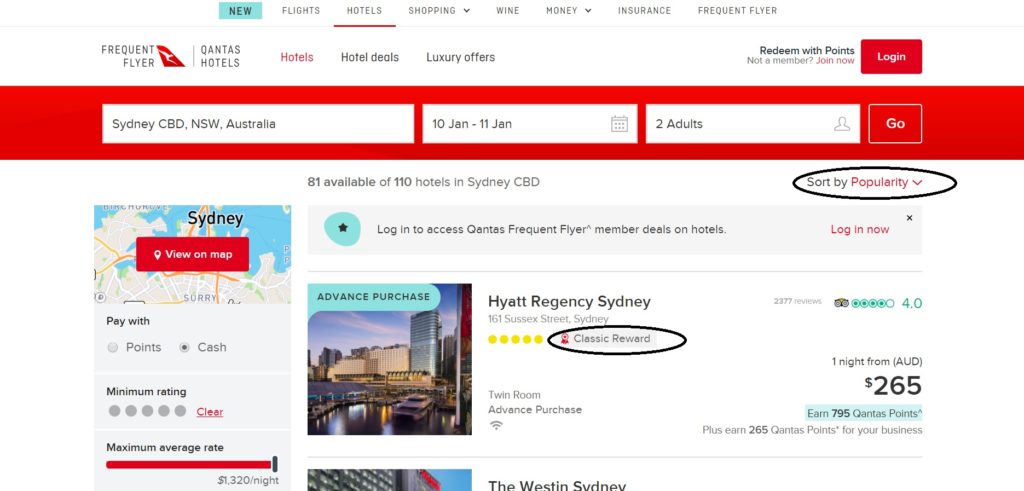Viewport: 1024px width, 491px height.
Task: Click the Advance Purchase photo banner
Action: click(x=374, y=296)
